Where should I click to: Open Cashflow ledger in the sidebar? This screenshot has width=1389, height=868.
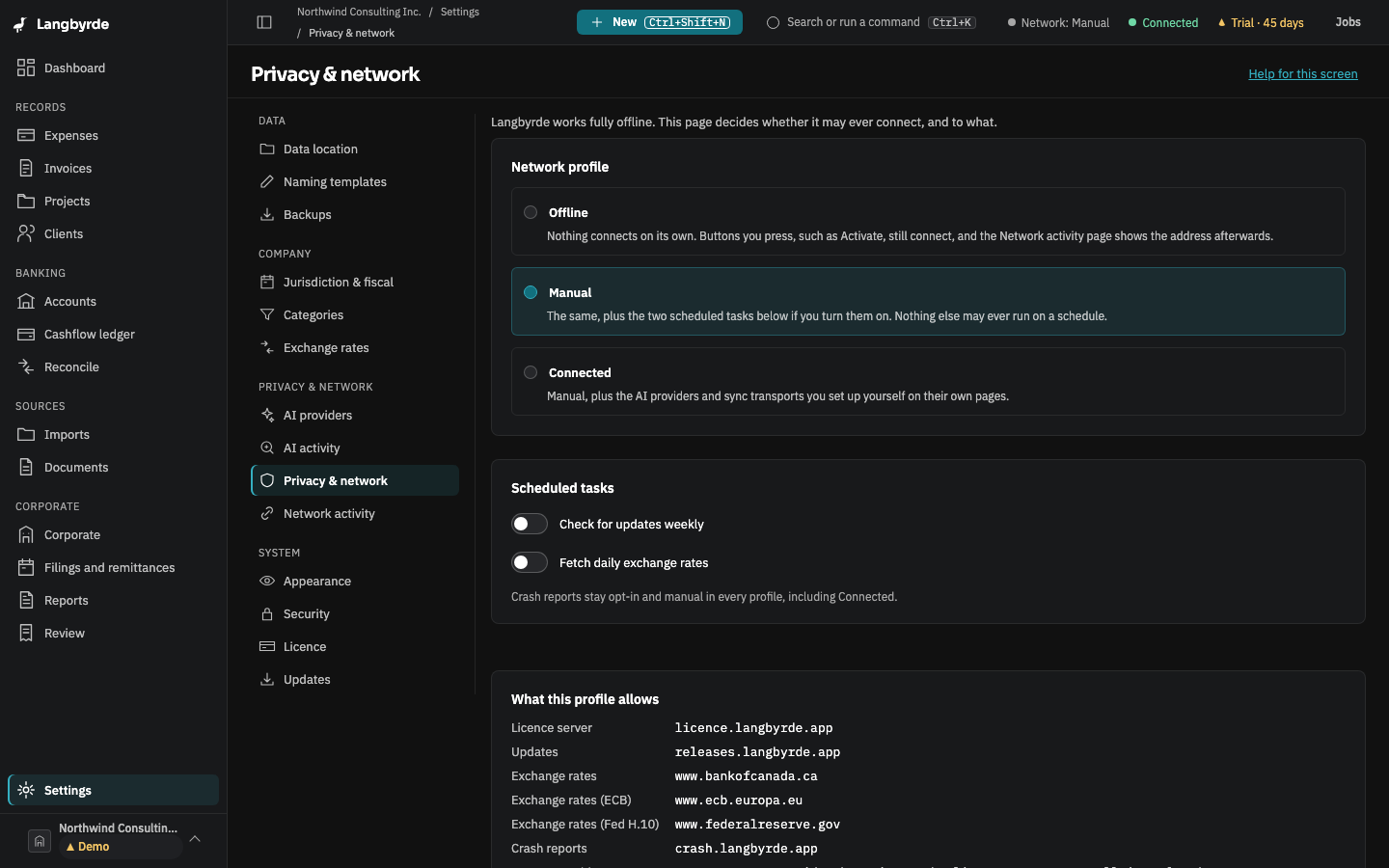(114, 334)
